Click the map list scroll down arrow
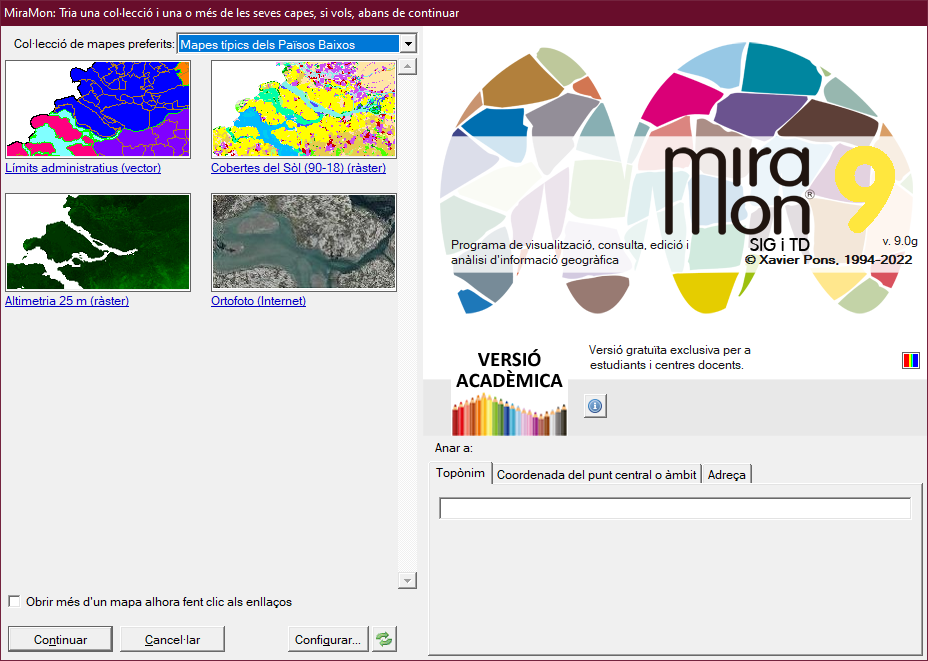The image size is (928, 661). pos(407,580)
